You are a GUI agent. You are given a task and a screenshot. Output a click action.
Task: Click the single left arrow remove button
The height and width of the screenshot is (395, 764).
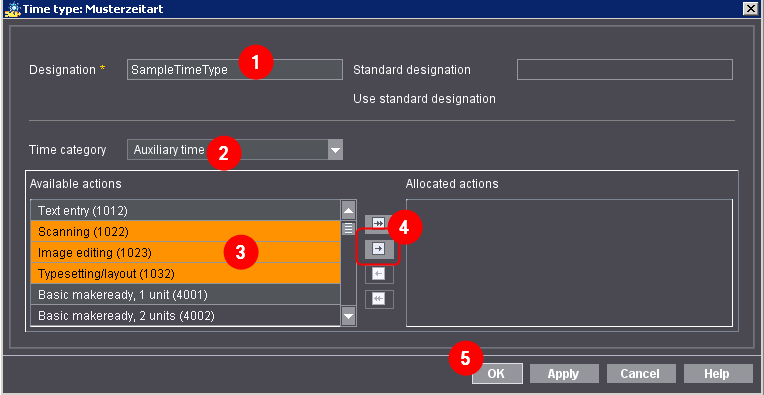[x=379, y=274]
